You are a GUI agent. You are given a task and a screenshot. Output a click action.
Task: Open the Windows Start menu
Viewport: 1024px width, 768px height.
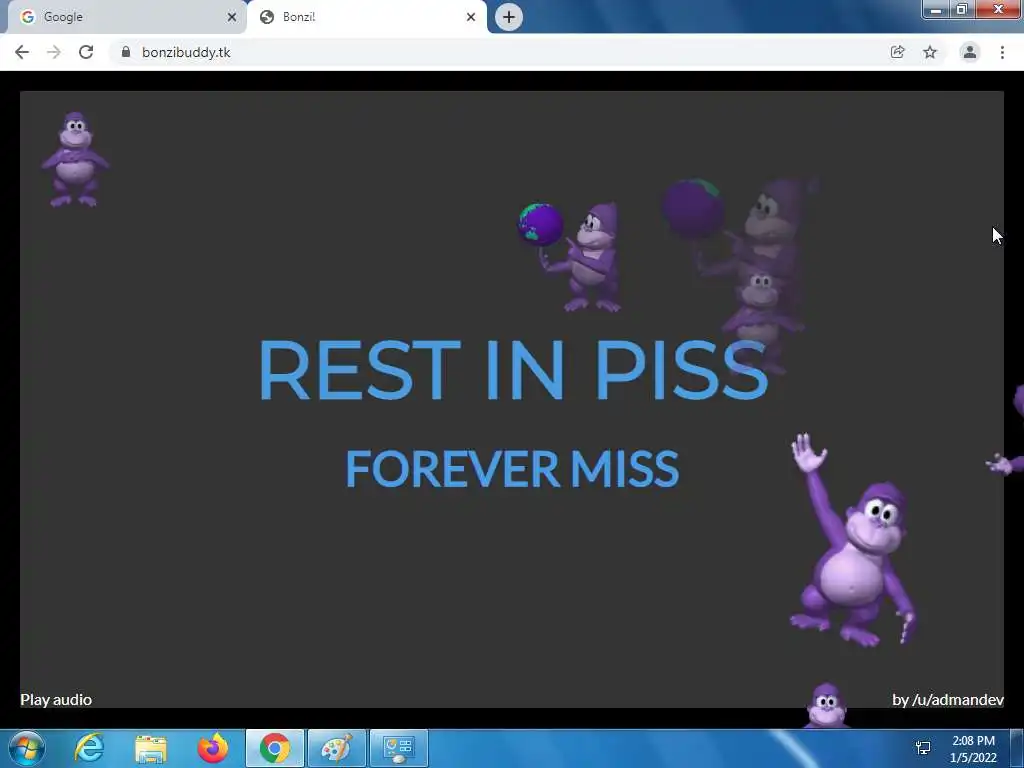[26, 748]
